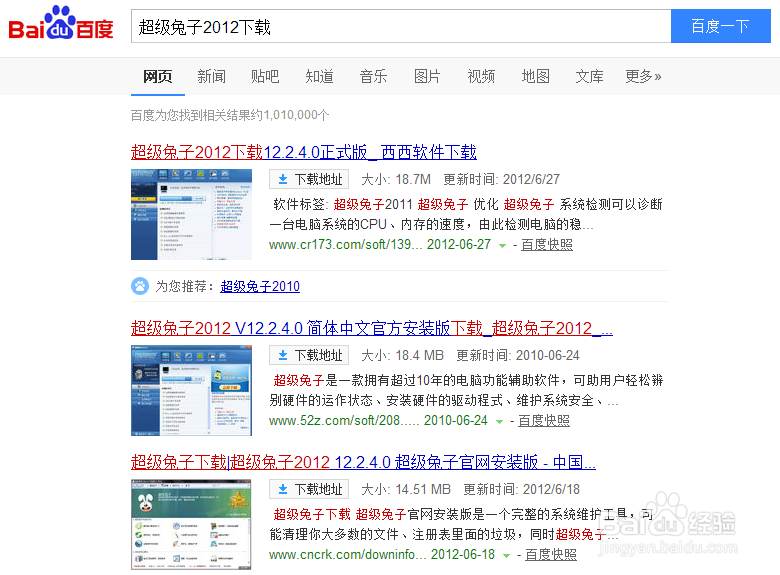Click the thumbnail of the 52z.com result

coord(192,390)
